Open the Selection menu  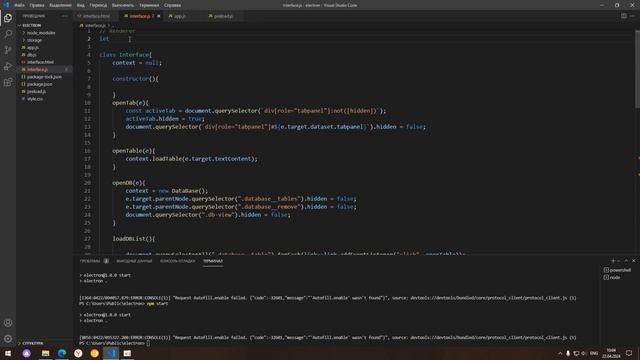pyautogui.click(x=60, y=5)
